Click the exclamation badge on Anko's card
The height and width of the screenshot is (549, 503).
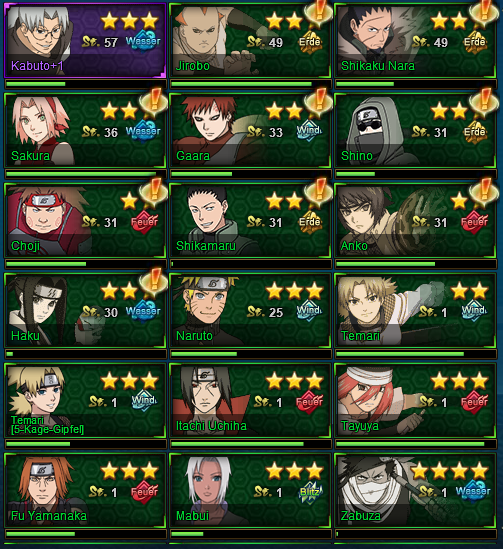pos(483,192)
